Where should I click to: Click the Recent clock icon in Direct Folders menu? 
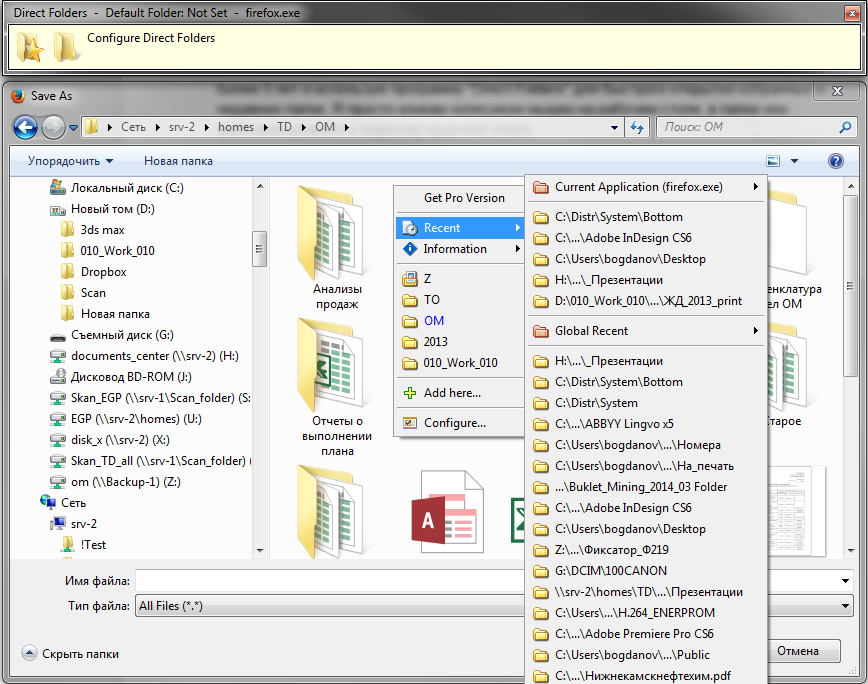pyautogui.click(x=410, y=227)
